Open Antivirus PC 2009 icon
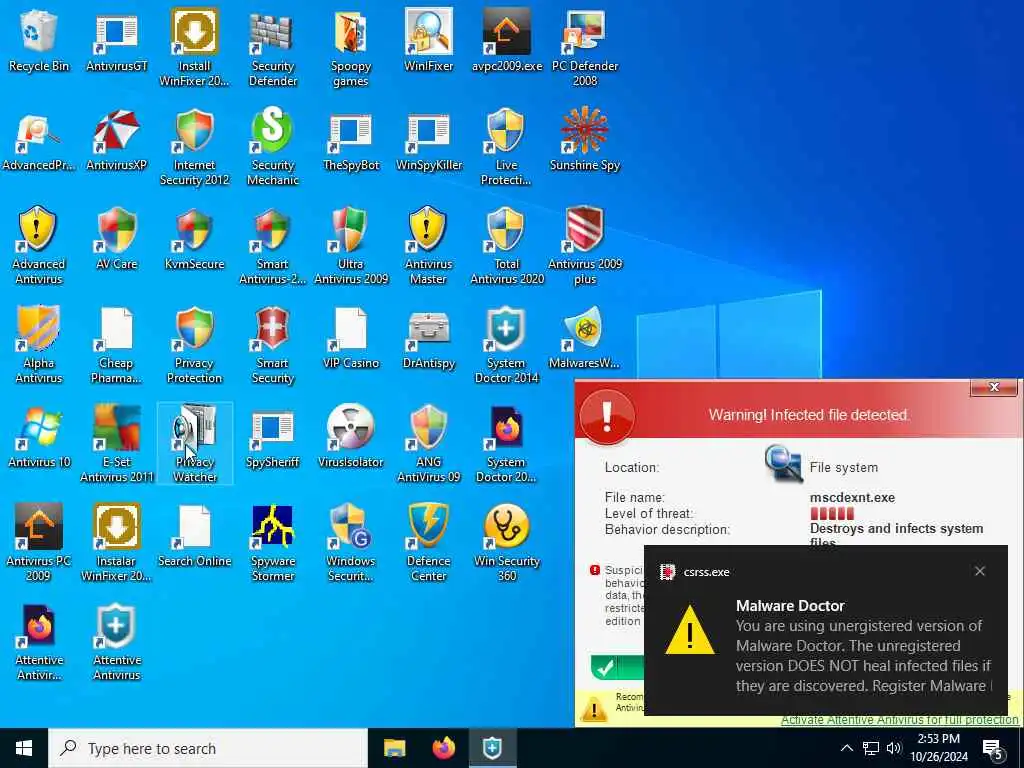 point(39,543)
